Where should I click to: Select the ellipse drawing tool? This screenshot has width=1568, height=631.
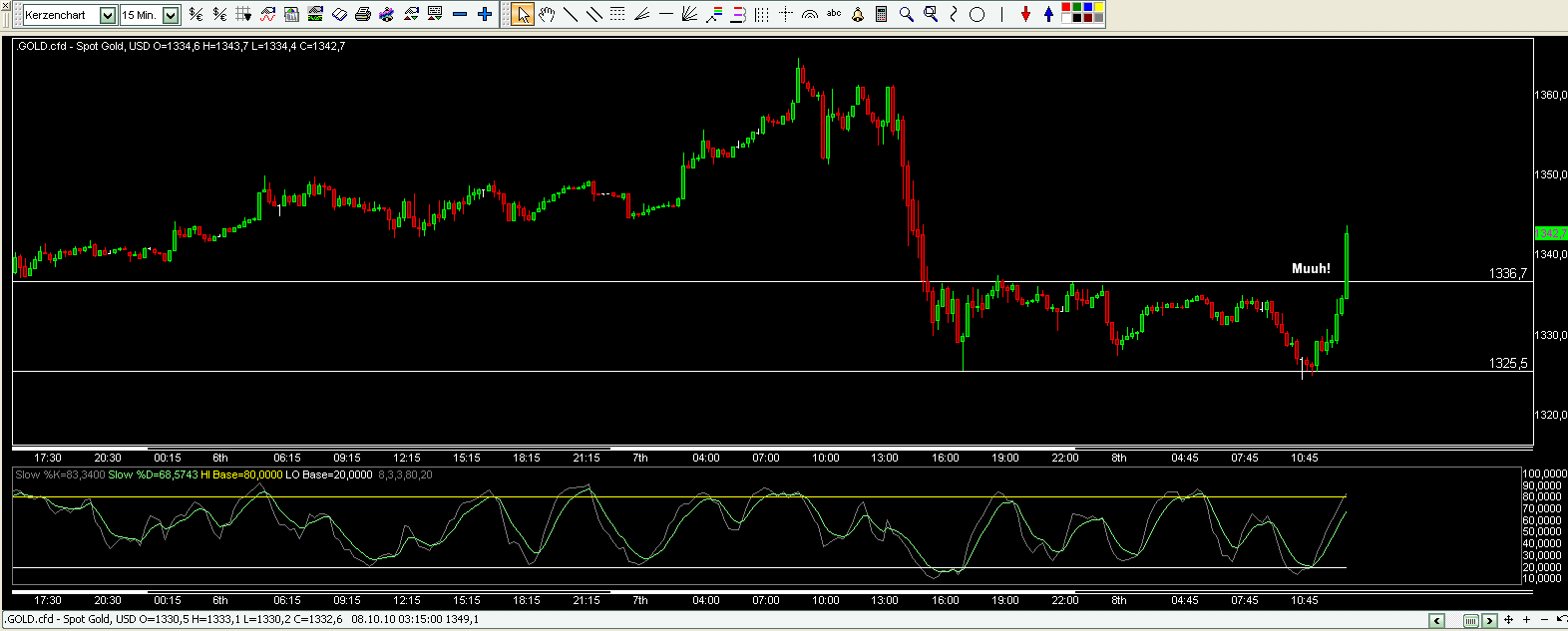(x=978, y=14)
